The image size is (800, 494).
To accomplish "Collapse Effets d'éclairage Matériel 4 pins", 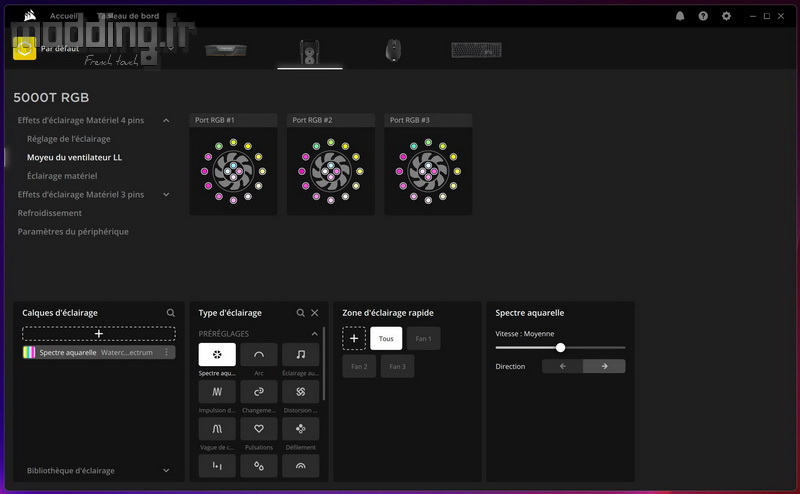I will [166, 120].
